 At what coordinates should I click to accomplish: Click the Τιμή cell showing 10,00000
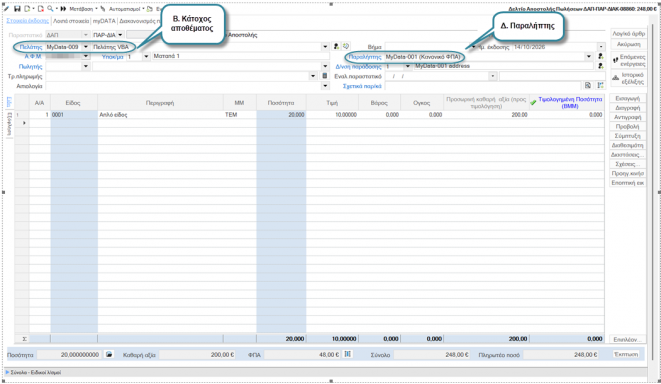pos(332,115)
